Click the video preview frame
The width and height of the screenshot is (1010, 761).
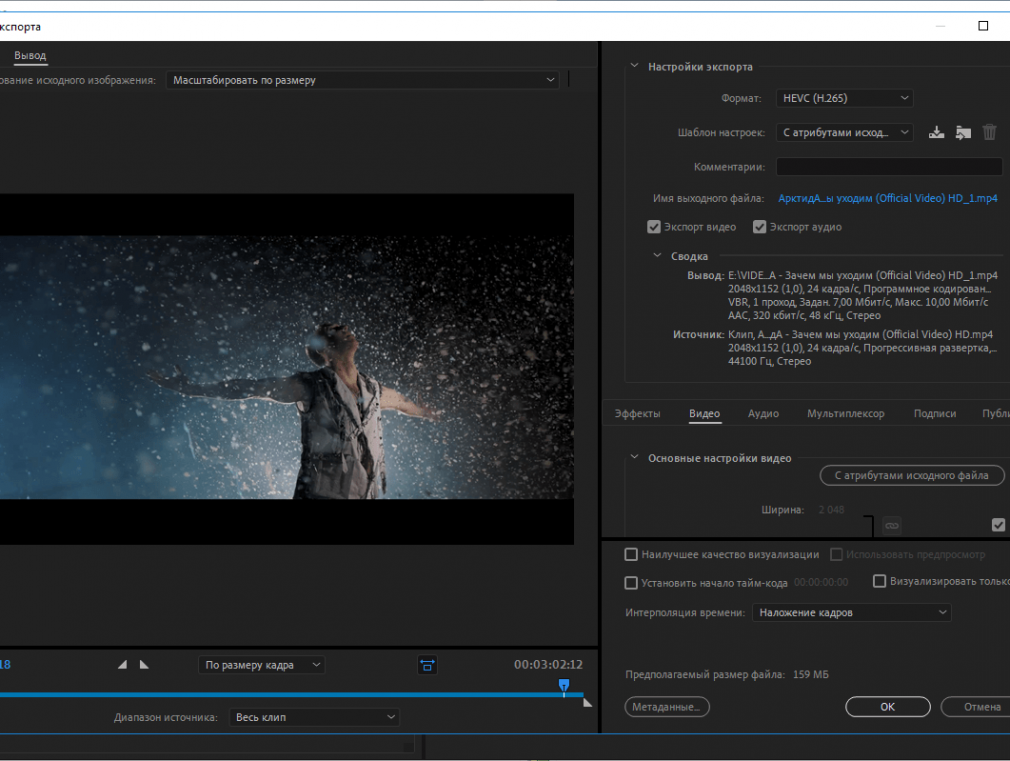(287, 369)
